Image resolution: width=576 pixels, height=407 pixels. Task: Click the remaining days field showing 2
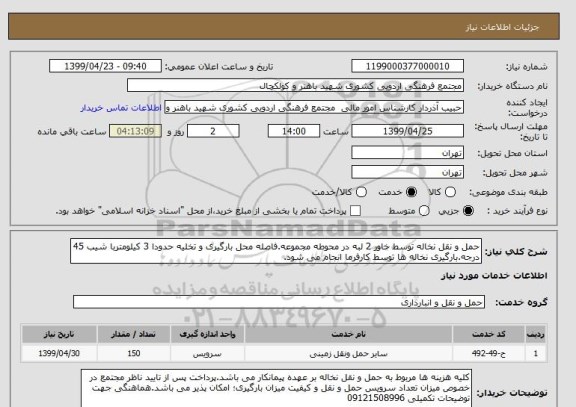pos(213,131)
